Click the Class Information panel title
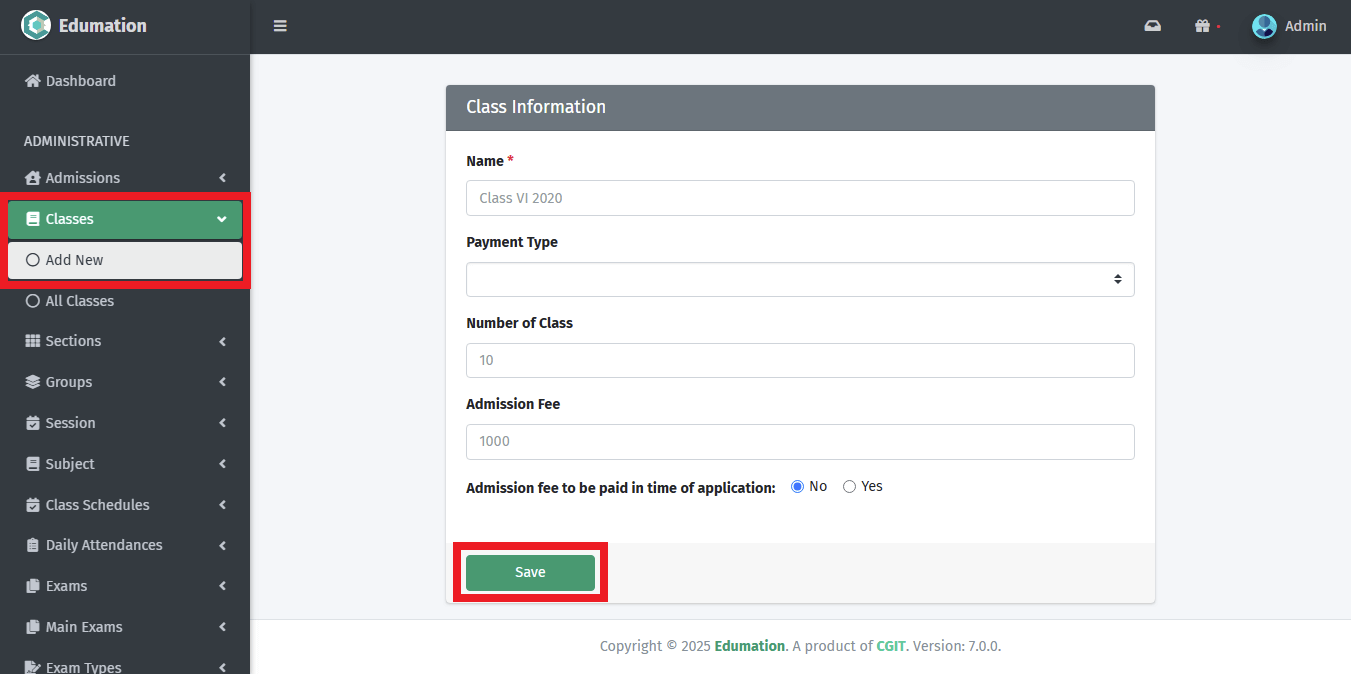Screen dimensions: 1351x674 536,107
